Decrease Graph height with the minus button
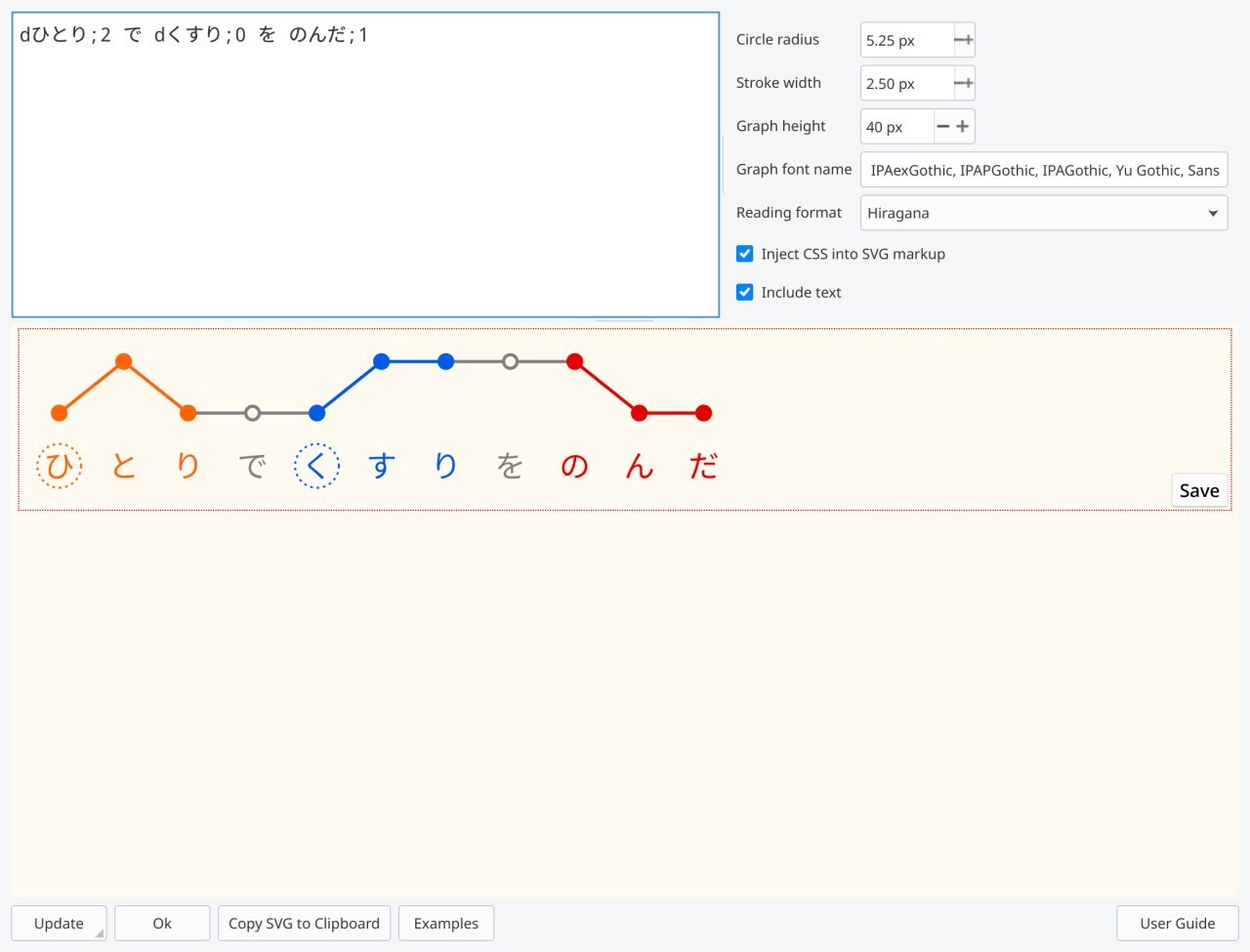The image size is (1250, 952). coord(943,127)
